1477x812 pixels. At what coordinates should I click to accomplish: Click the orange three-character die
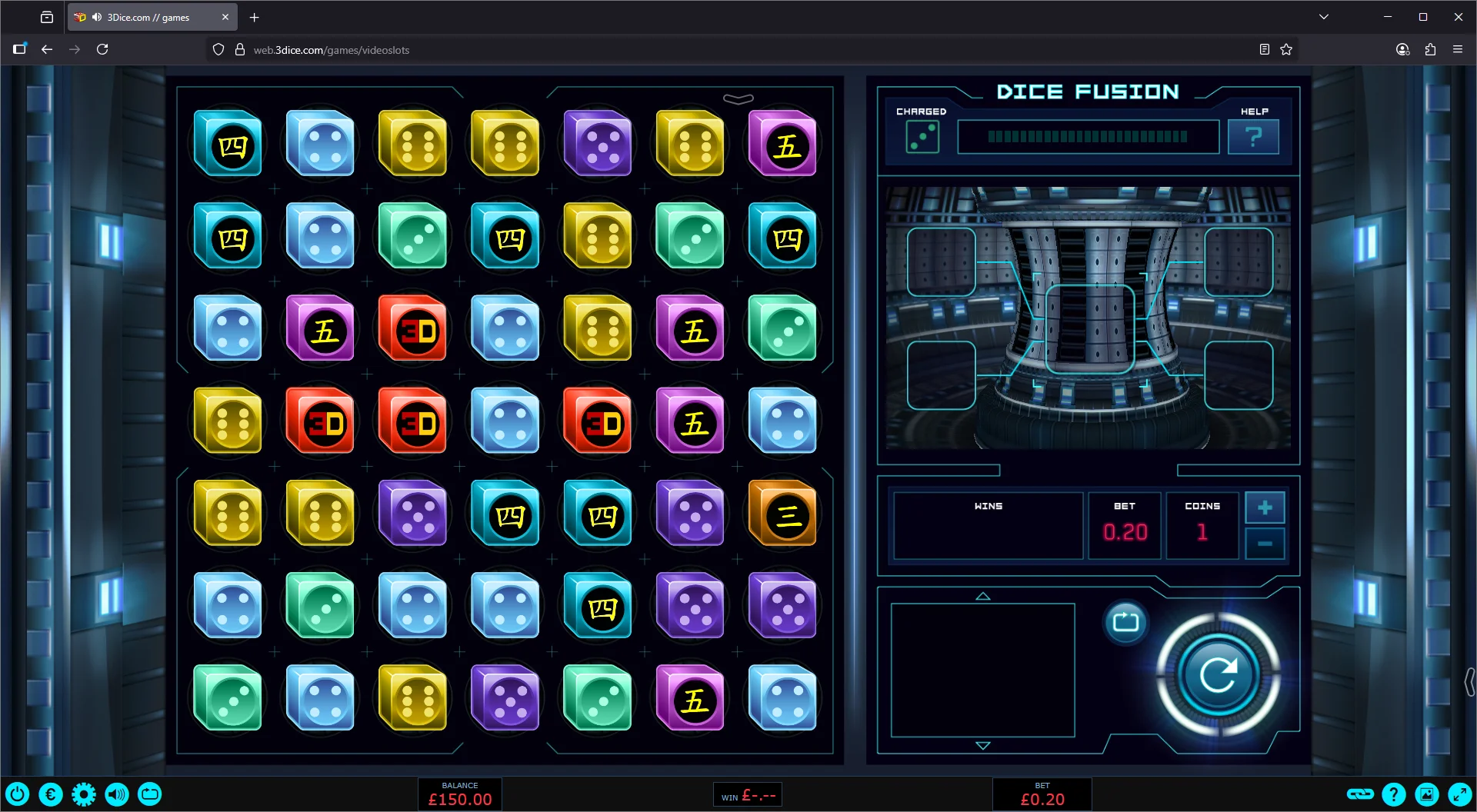[782, 513]
